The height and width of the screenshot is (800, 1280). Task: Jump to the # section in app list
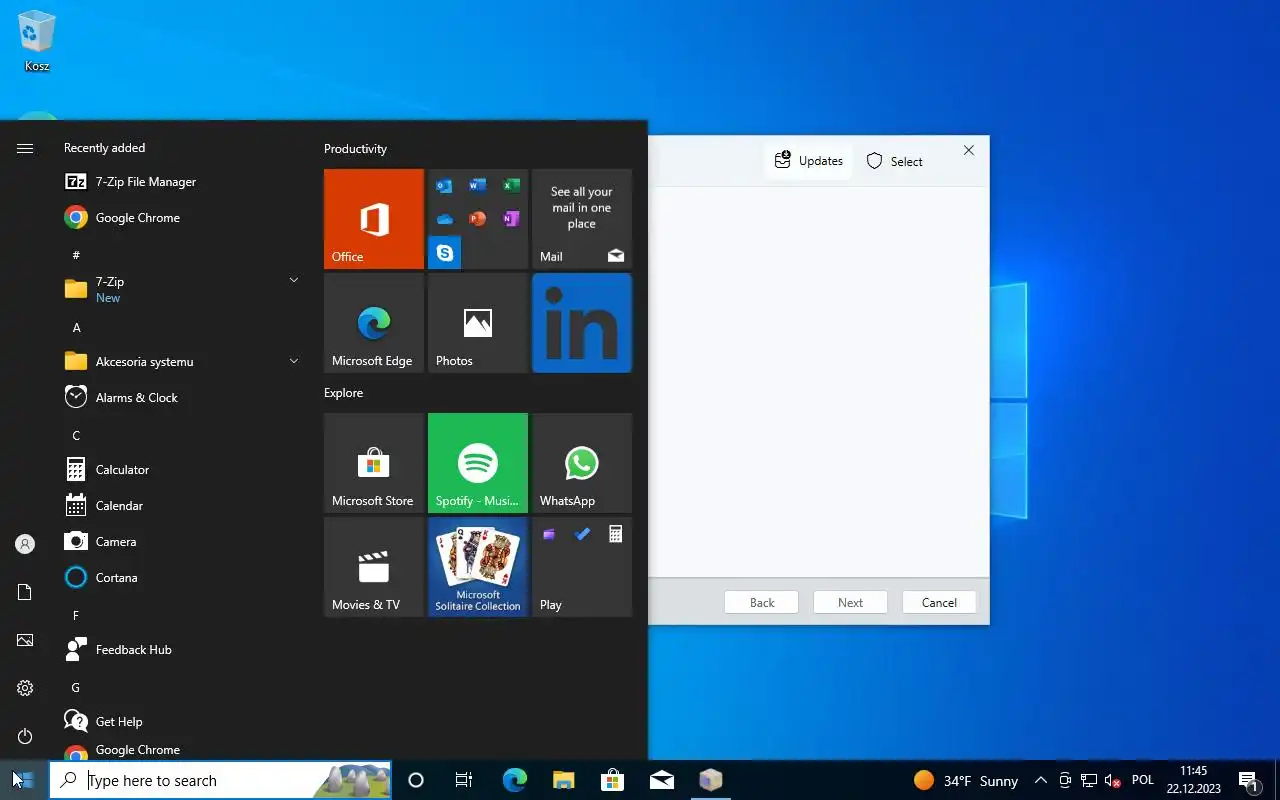76,256
